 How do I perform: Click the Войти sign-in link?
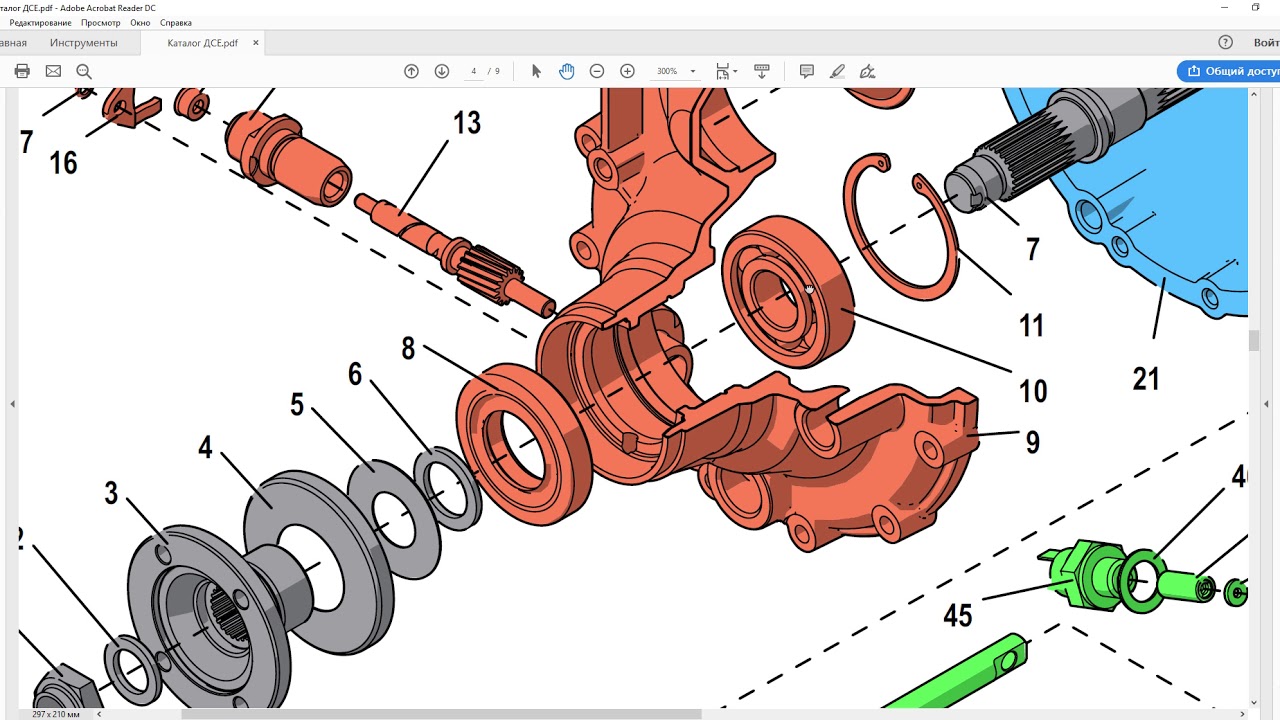tap(1266, 43)
